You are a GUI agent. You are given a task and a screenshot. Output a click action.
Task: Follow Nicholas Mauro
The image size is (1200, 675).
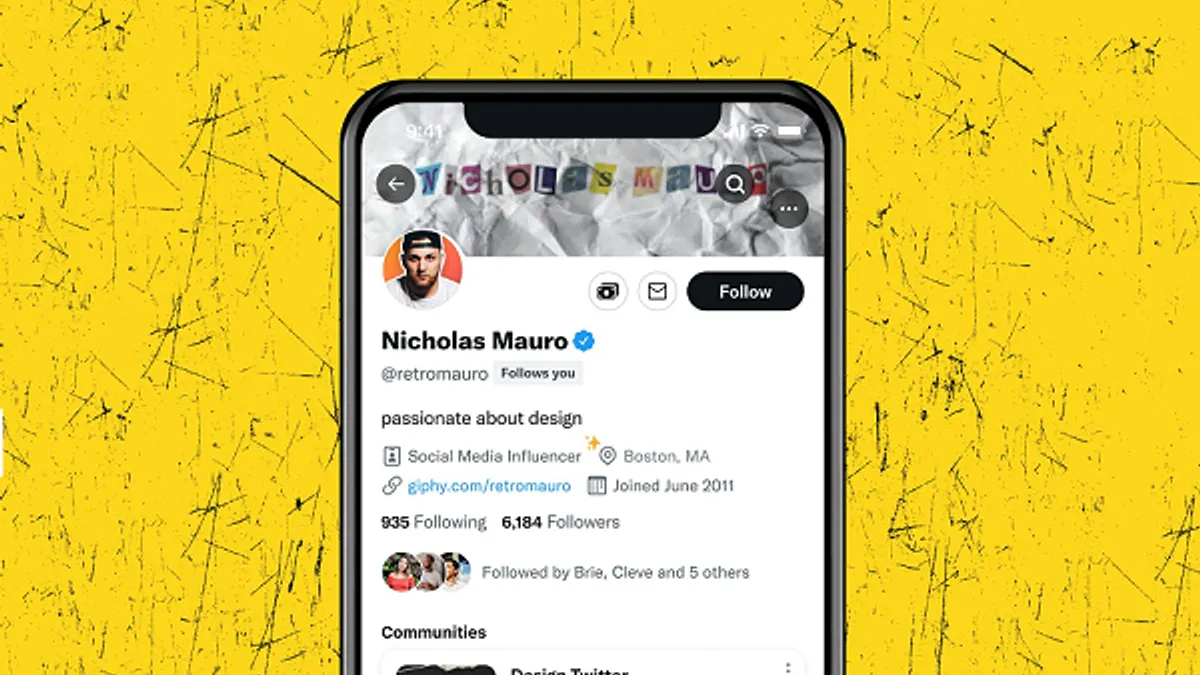pyautogui.click(x=745, y=292)
